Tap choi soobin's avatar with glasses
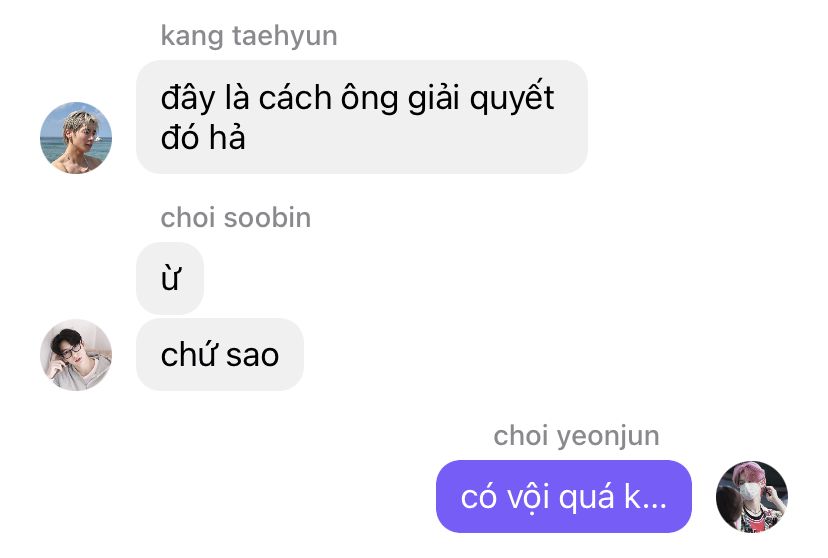The width and height of the screenshot is (828, 558). click(76, 355)
